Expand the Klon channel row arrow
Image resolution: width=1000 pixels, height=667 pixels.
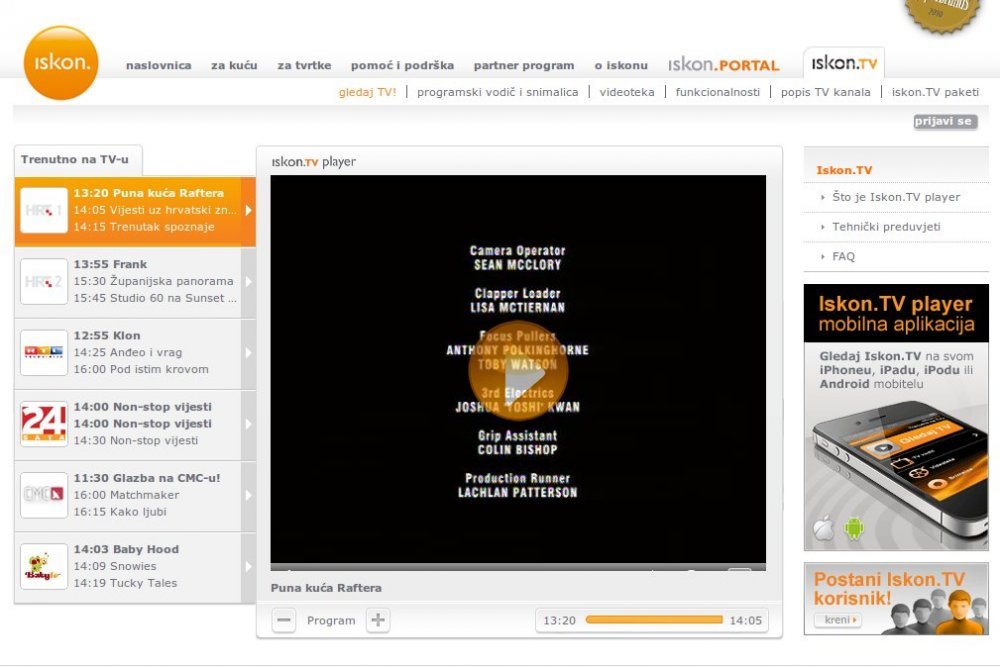[x=249, y=353]
